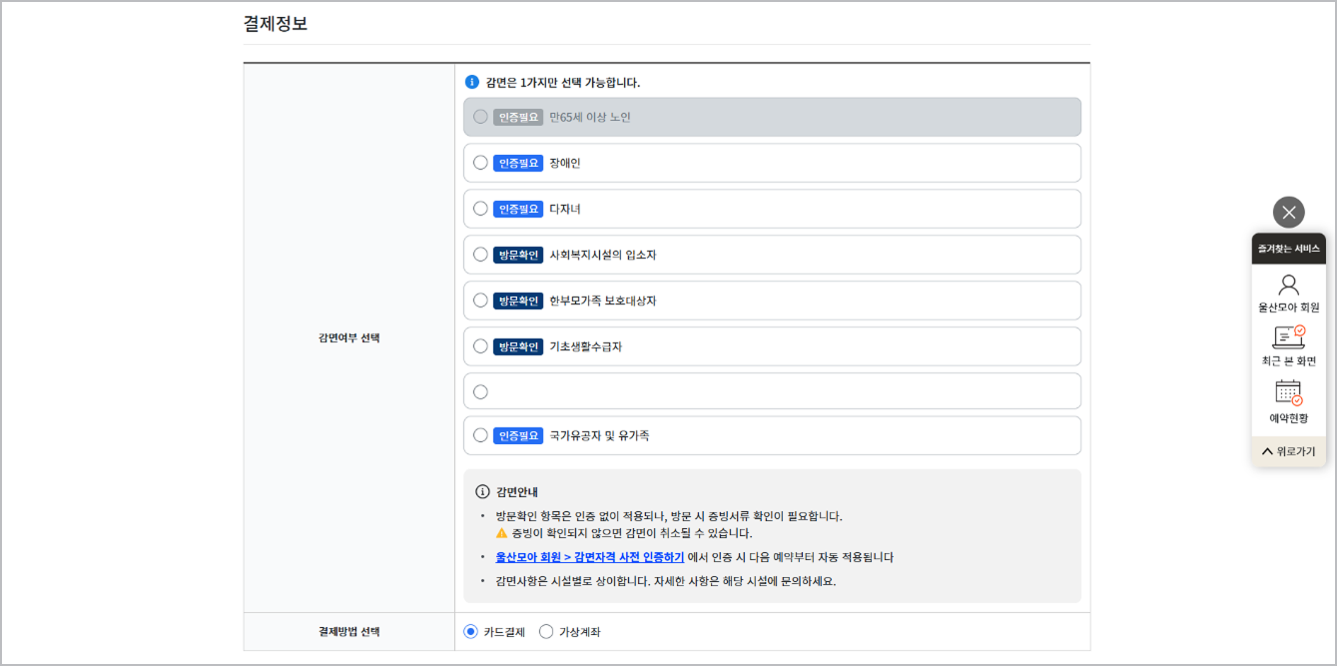
Task: Click the 위로가기 button
Action: coord(1290,451)
